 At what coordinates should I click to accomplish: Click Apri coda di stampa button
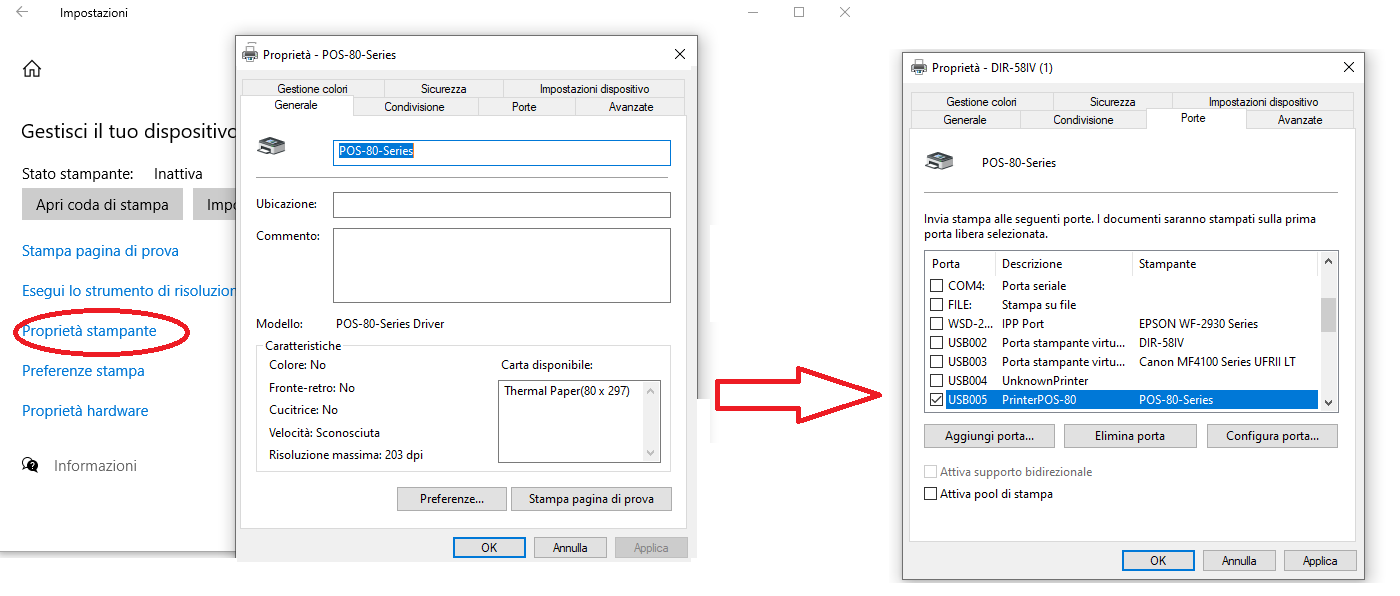point(102,205)
